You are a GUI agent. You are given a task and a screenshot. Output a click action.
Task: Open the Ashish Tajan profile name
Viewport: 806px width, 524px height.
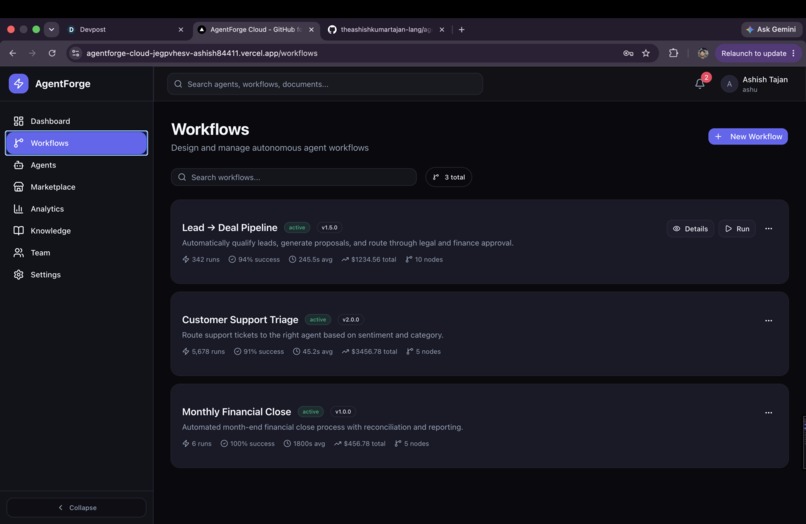(x=765, y=79)
